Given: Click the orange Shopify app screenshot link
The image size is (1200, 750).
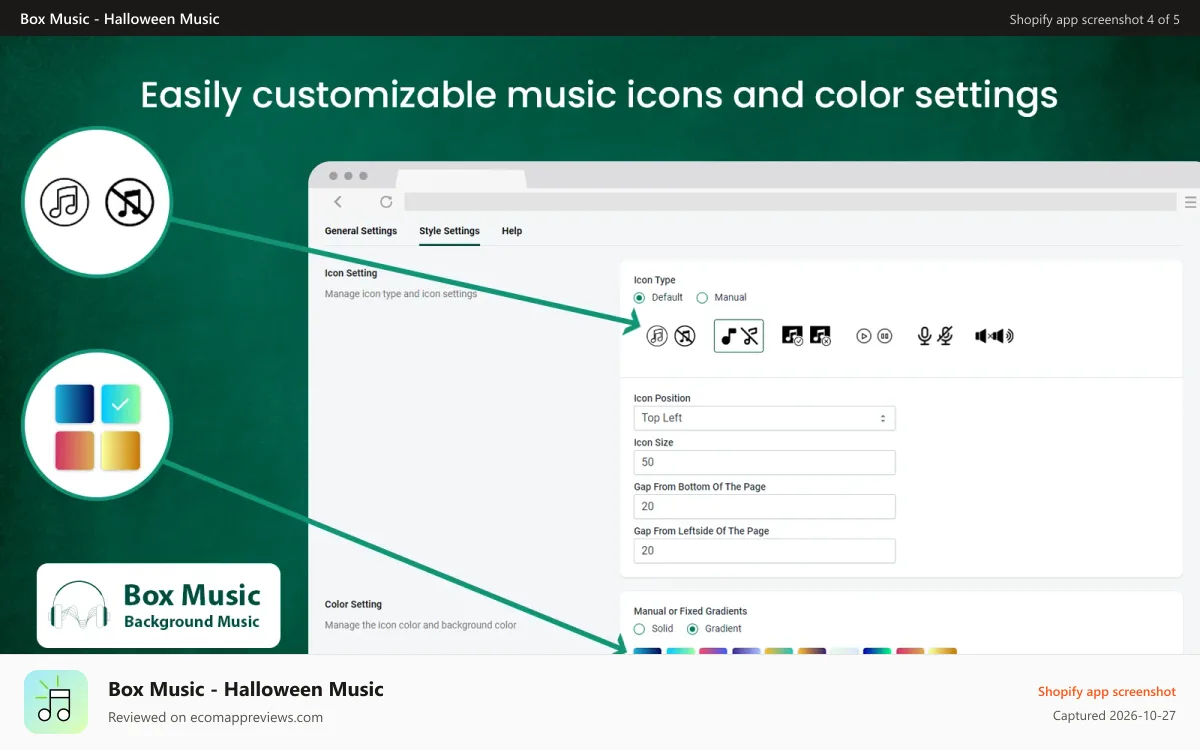Looking at the screenshot, I should (1107, 692).
